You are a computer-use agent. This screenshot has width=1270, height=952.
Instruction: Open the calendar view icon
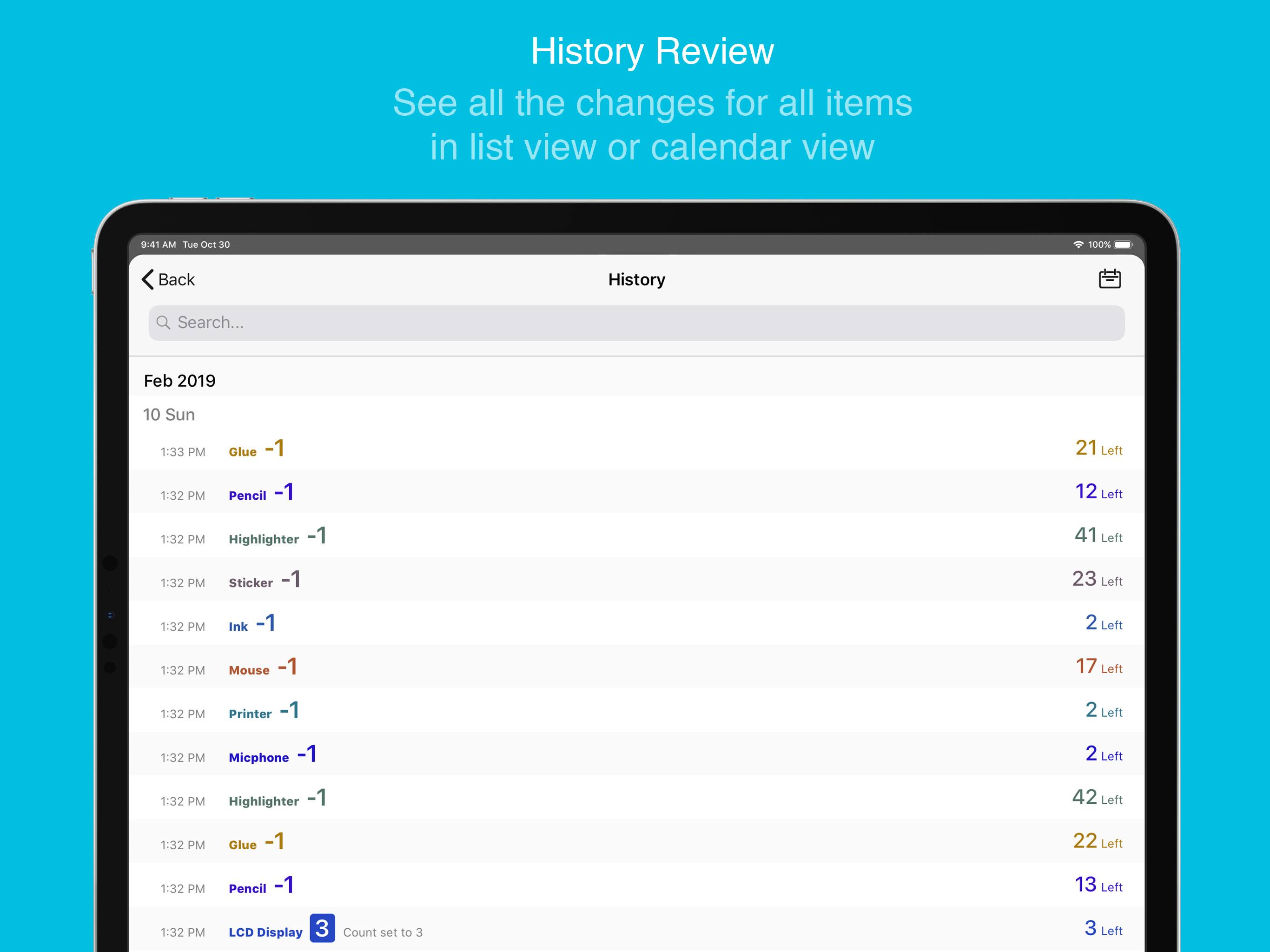(1109, 279)
